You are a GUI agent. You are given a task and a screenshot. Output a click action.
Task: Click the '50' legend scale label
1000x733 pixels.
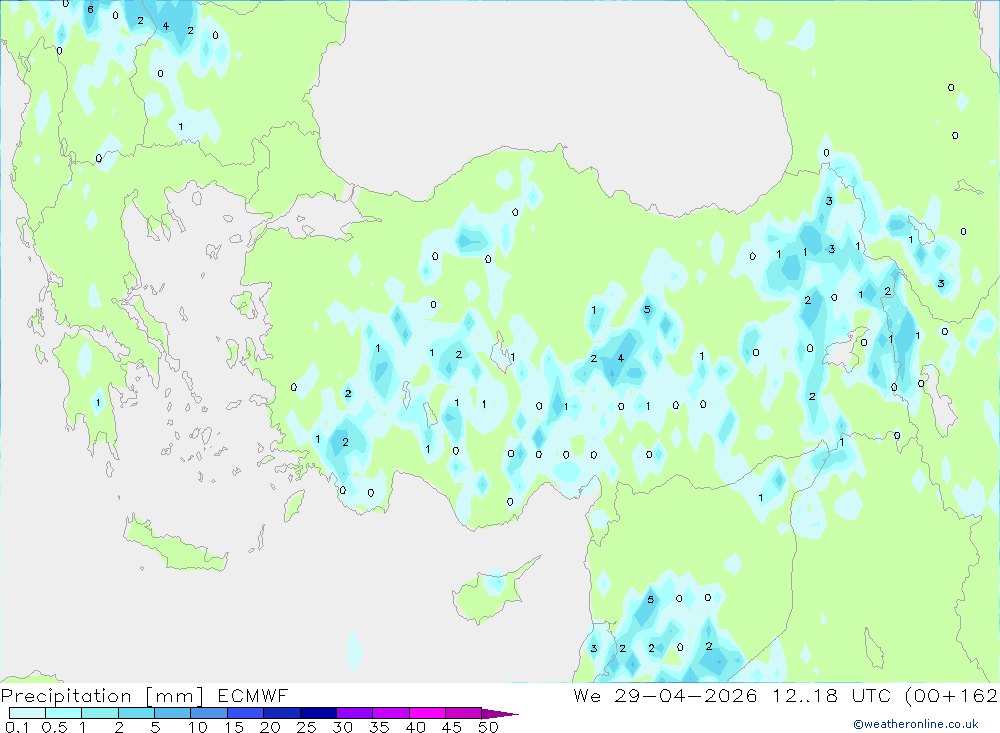pyautogui.click(x=489, y=727)
